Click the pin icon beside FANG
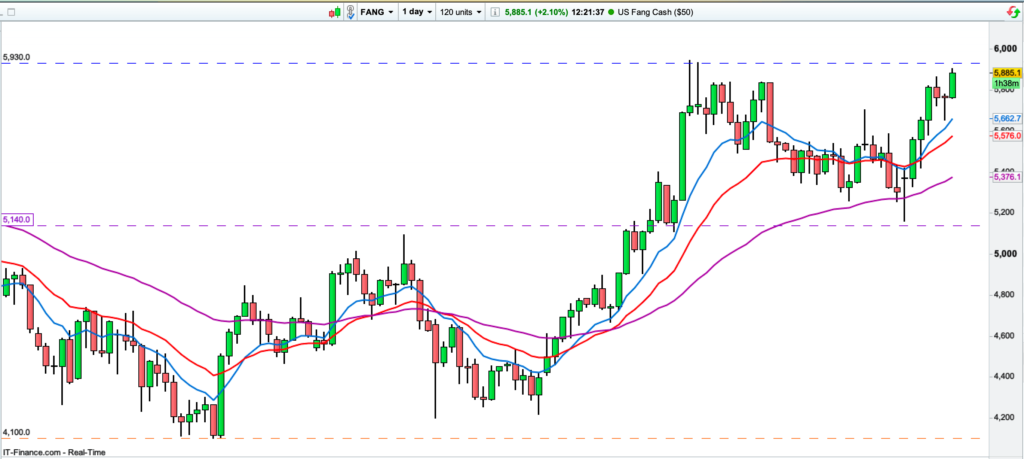Screen dimensions: 1024x459 click(x=350, y=12)
